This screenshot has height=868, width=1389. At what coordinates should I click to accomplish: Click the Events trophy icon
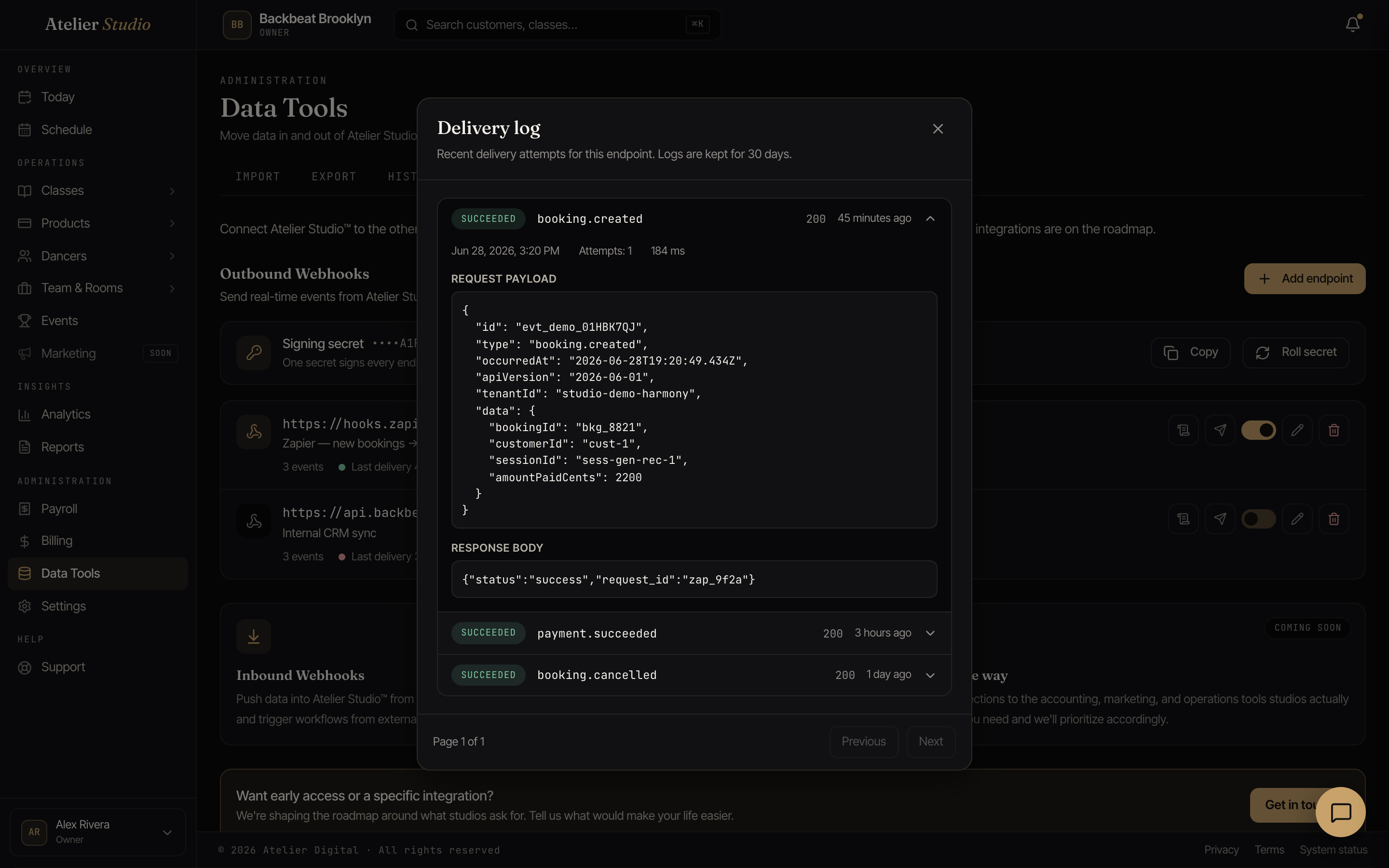25,321
